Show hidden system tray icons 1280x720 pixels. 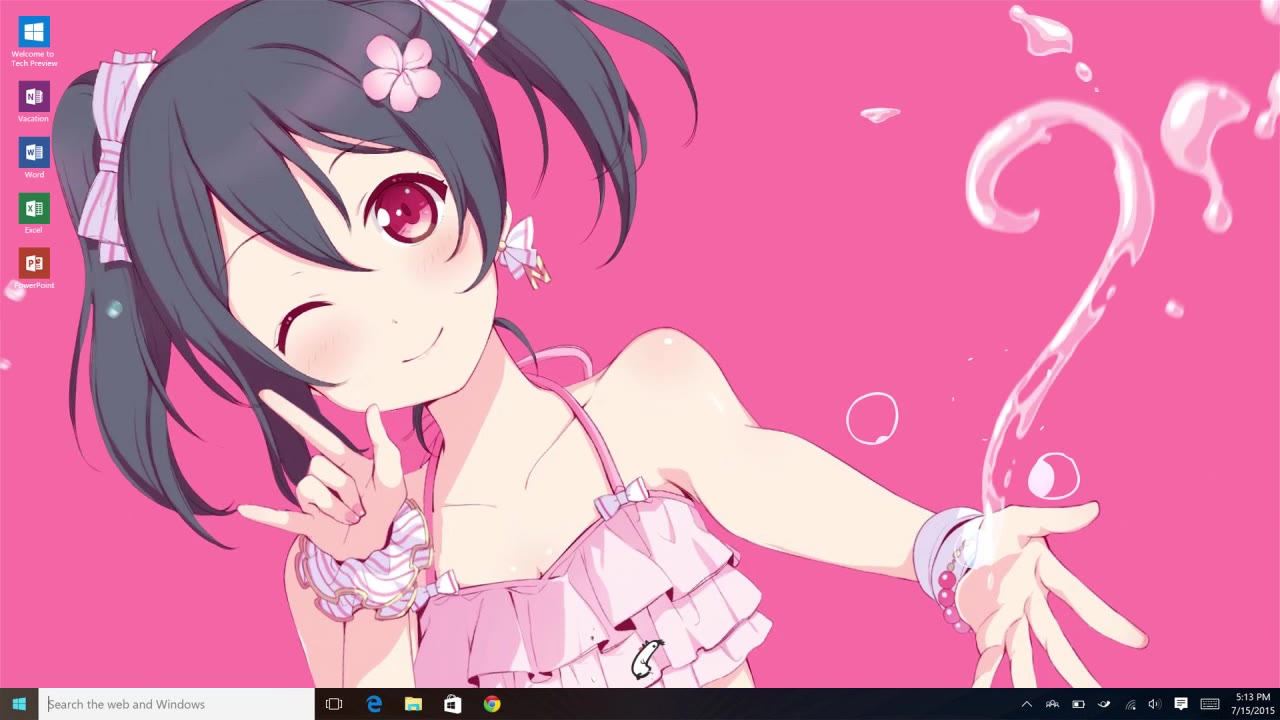(x=1026, y=704)
